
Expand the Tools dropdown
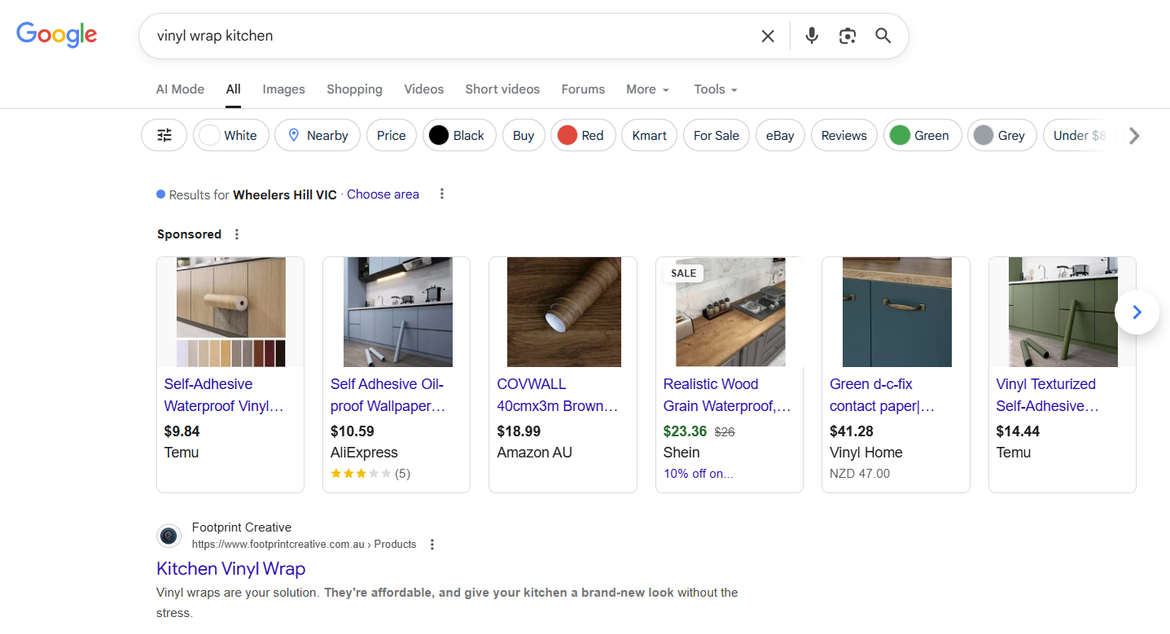tap(715, 89)
